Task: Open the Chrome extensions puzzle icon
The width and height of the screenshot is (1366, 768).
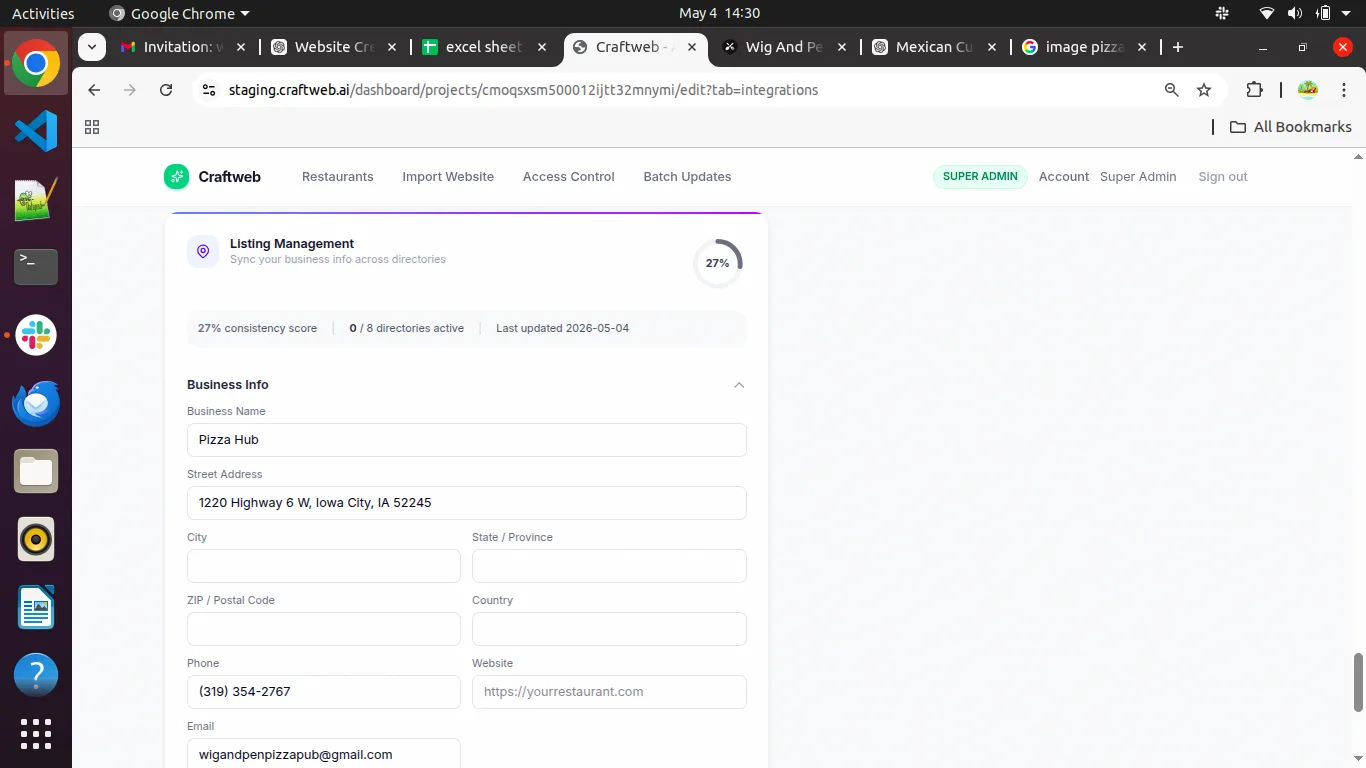Action: 1254,90
